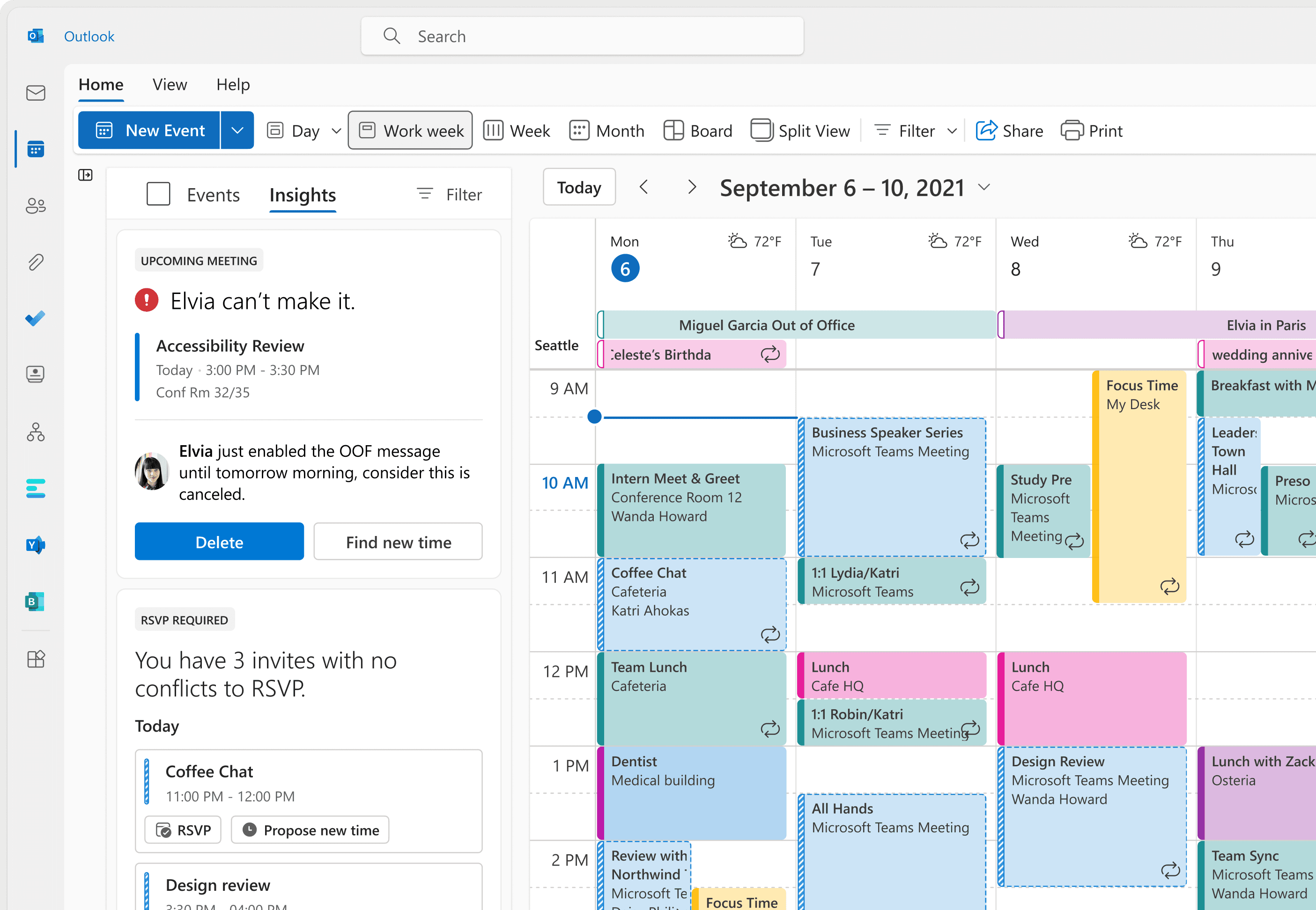The height and width of the screenshot is (910, 1316).
Task: Click recurrence icon on Celeste's Birthday
Action: tap(770, 355)
